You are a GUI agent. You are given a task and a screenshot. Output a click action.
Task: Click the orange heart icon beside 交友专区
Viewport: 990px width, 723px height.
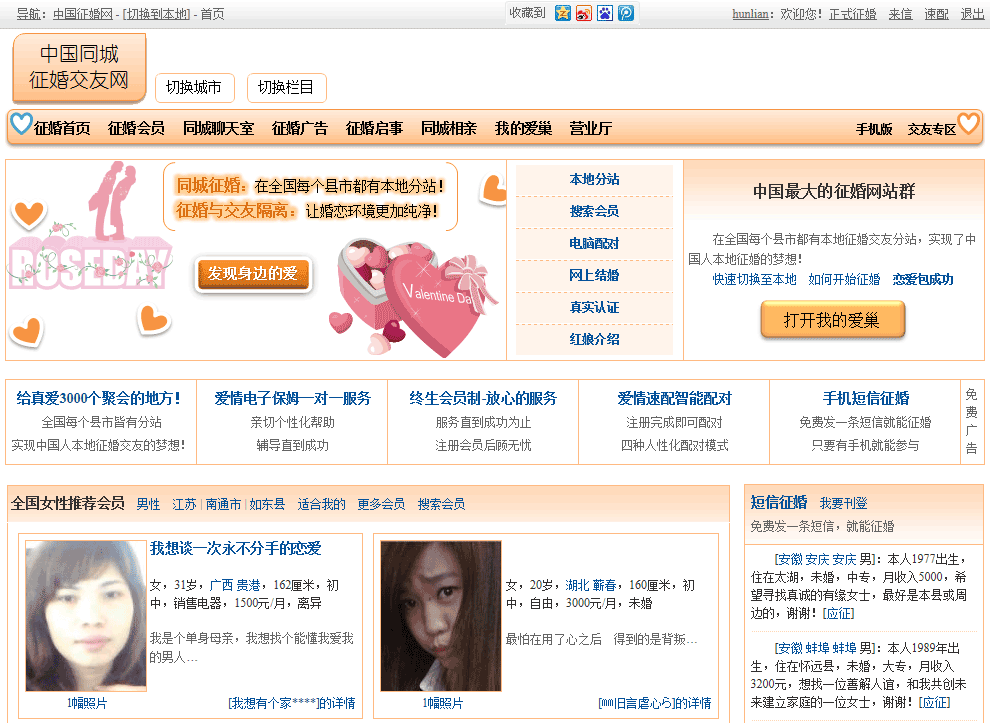point(968,125)
